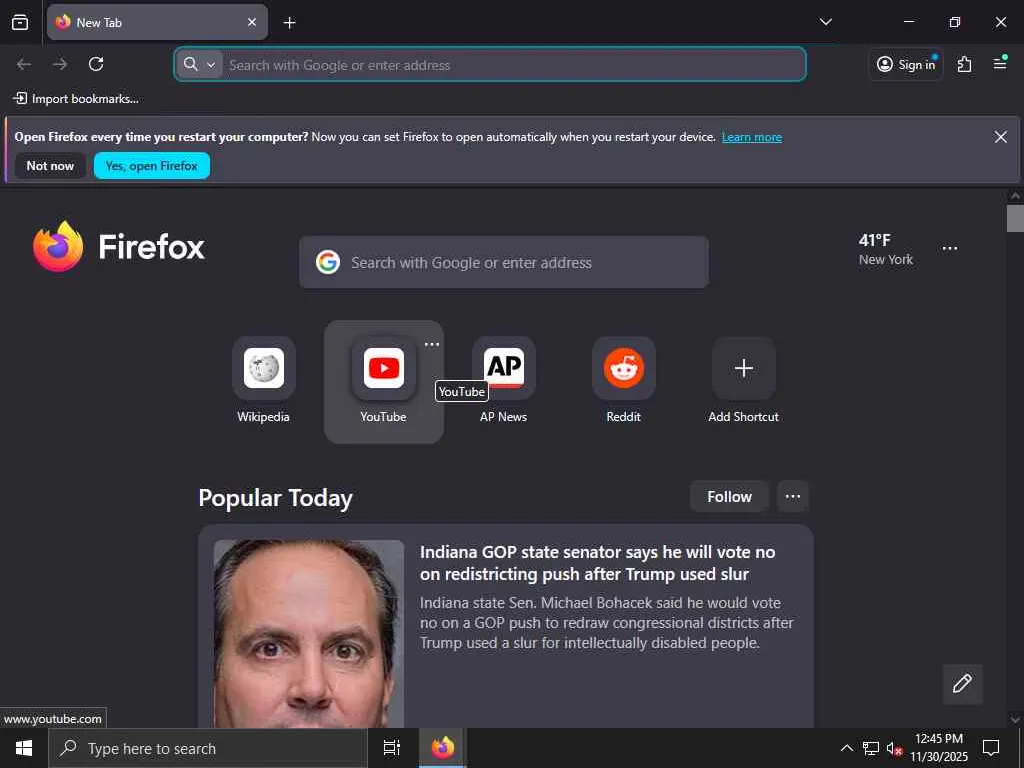Image resolution: width=1024 pixels, height=768 pixels.
Task: Open the Firefox application hamburger menu
Action: pos(1000,64)
